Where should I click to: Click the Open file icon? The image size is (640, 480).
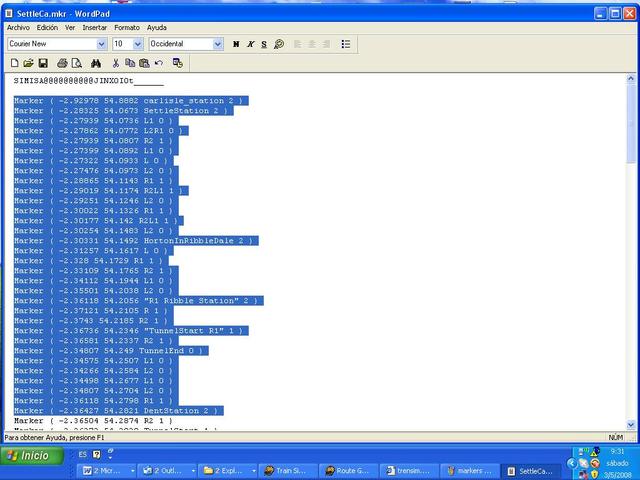coord(28,62)
